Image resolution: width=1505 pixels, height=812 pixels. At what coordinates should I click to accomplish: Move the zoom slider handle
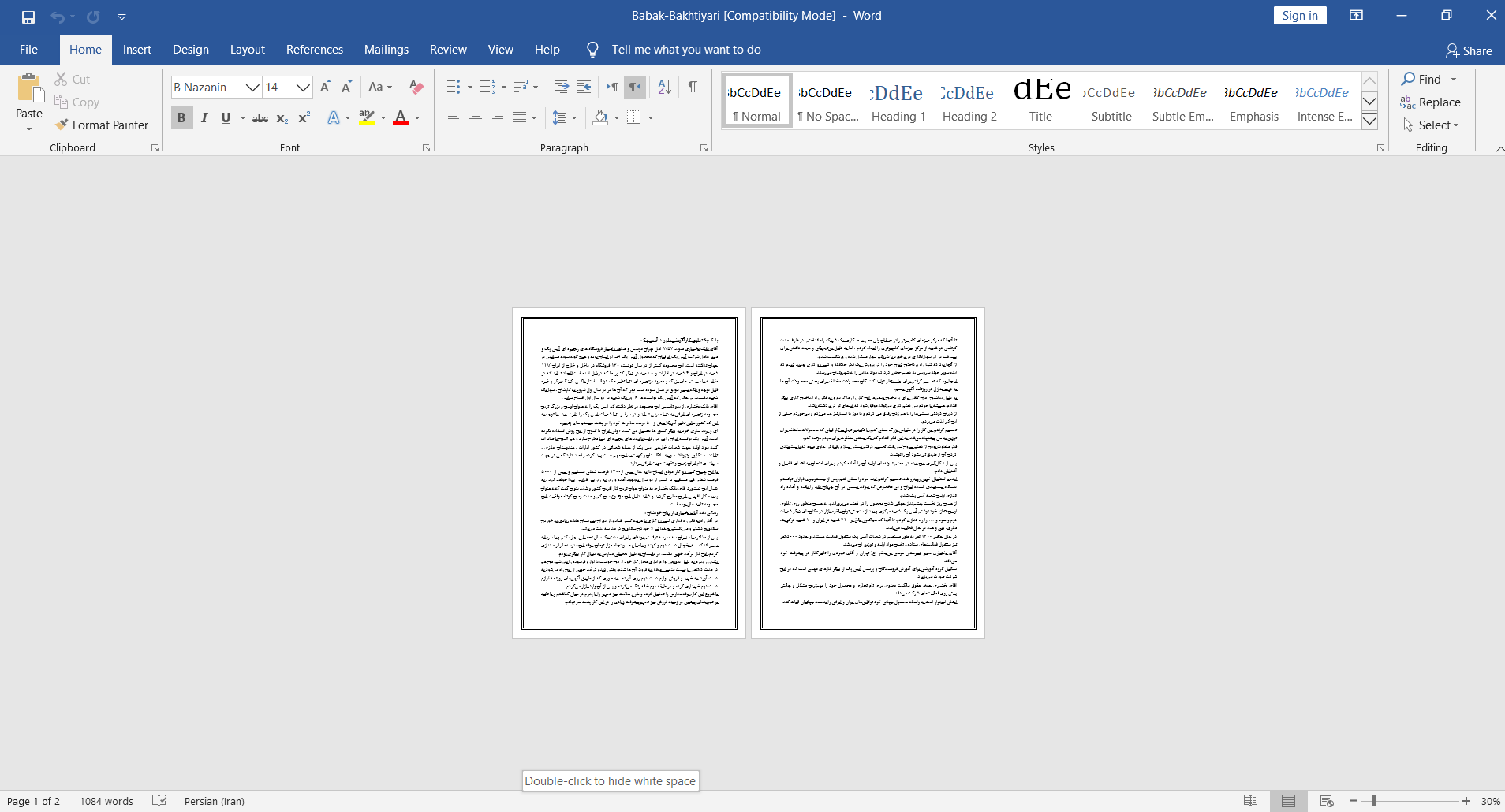(x=1374, y=801)
